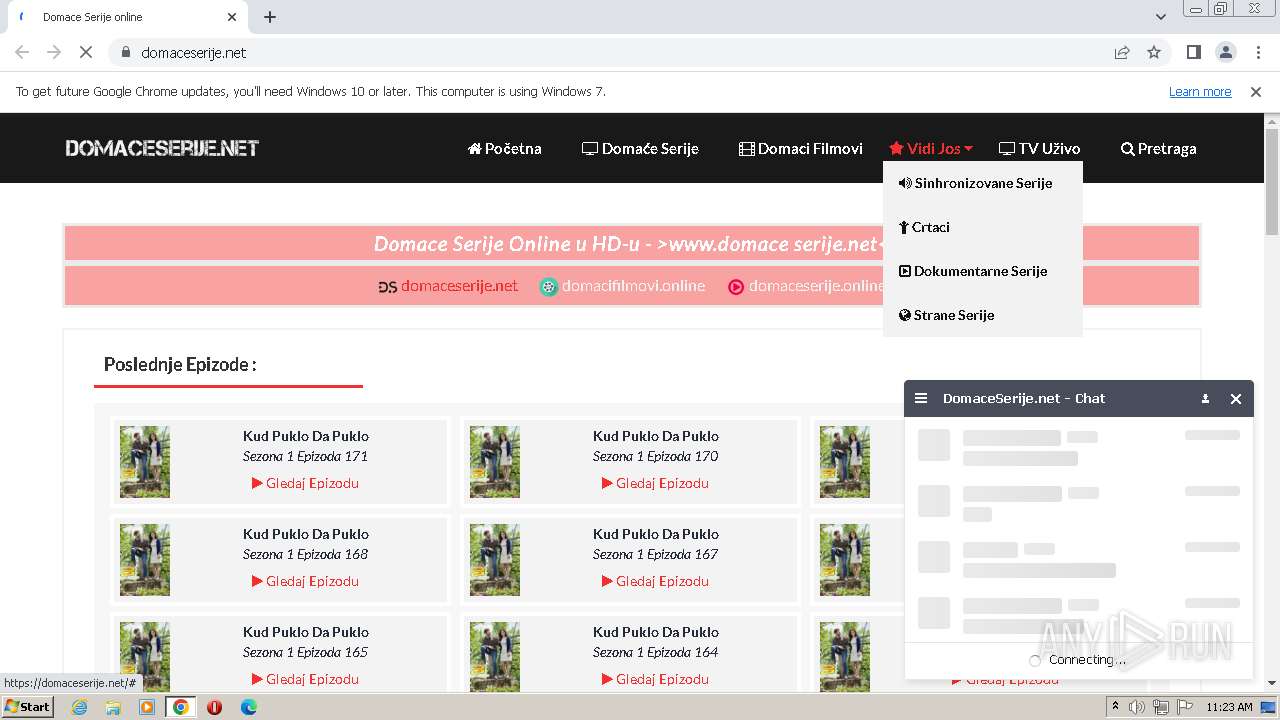Open the Pretraga search

(1159, 148)
